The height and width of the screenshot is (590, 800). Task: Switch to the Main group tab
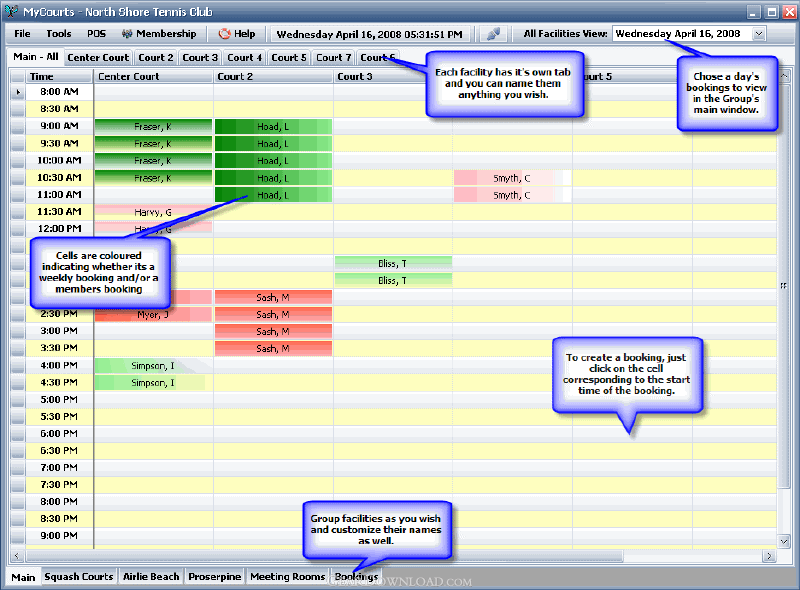point(23,577)
